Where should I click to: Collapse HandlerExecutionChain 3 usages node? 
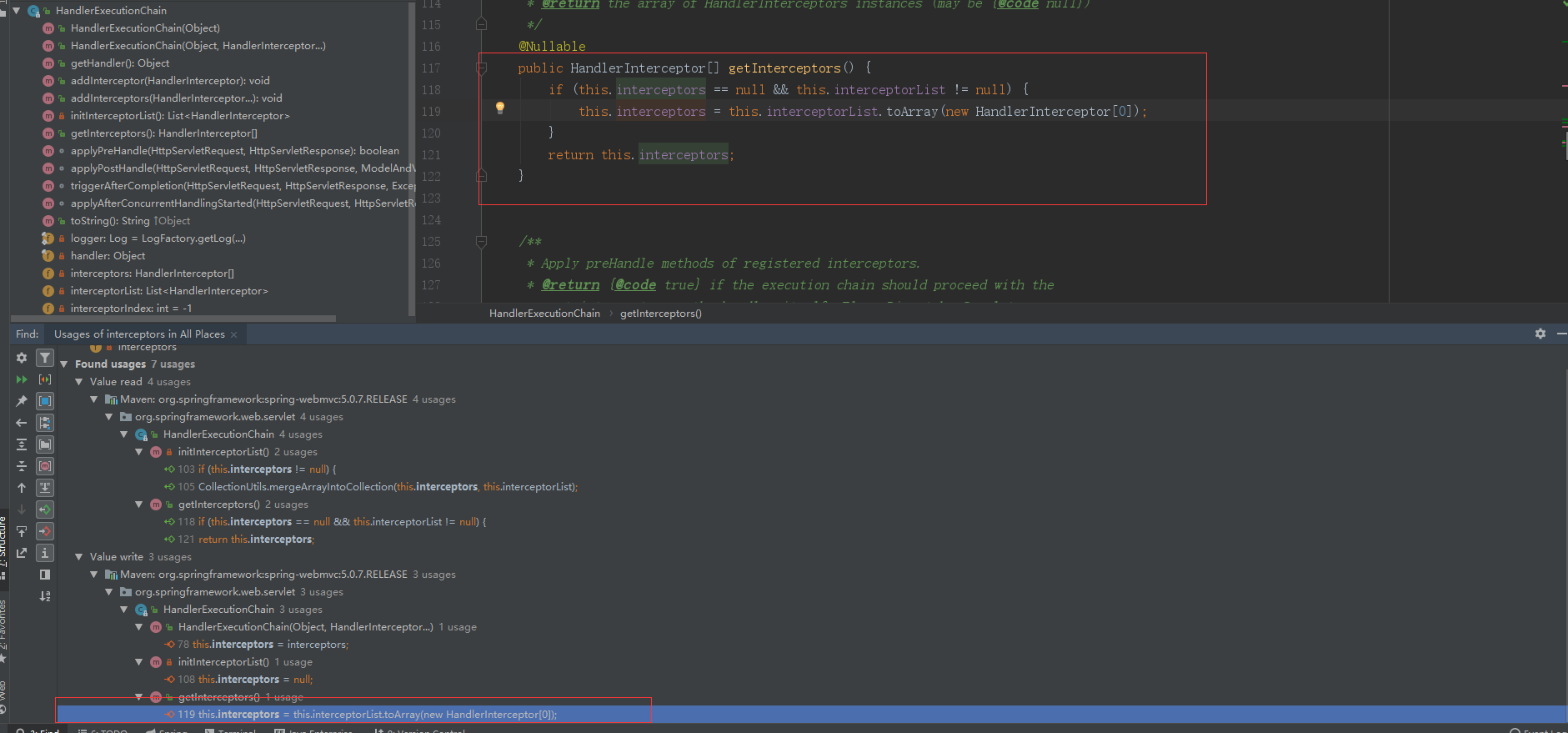[124, 610]
